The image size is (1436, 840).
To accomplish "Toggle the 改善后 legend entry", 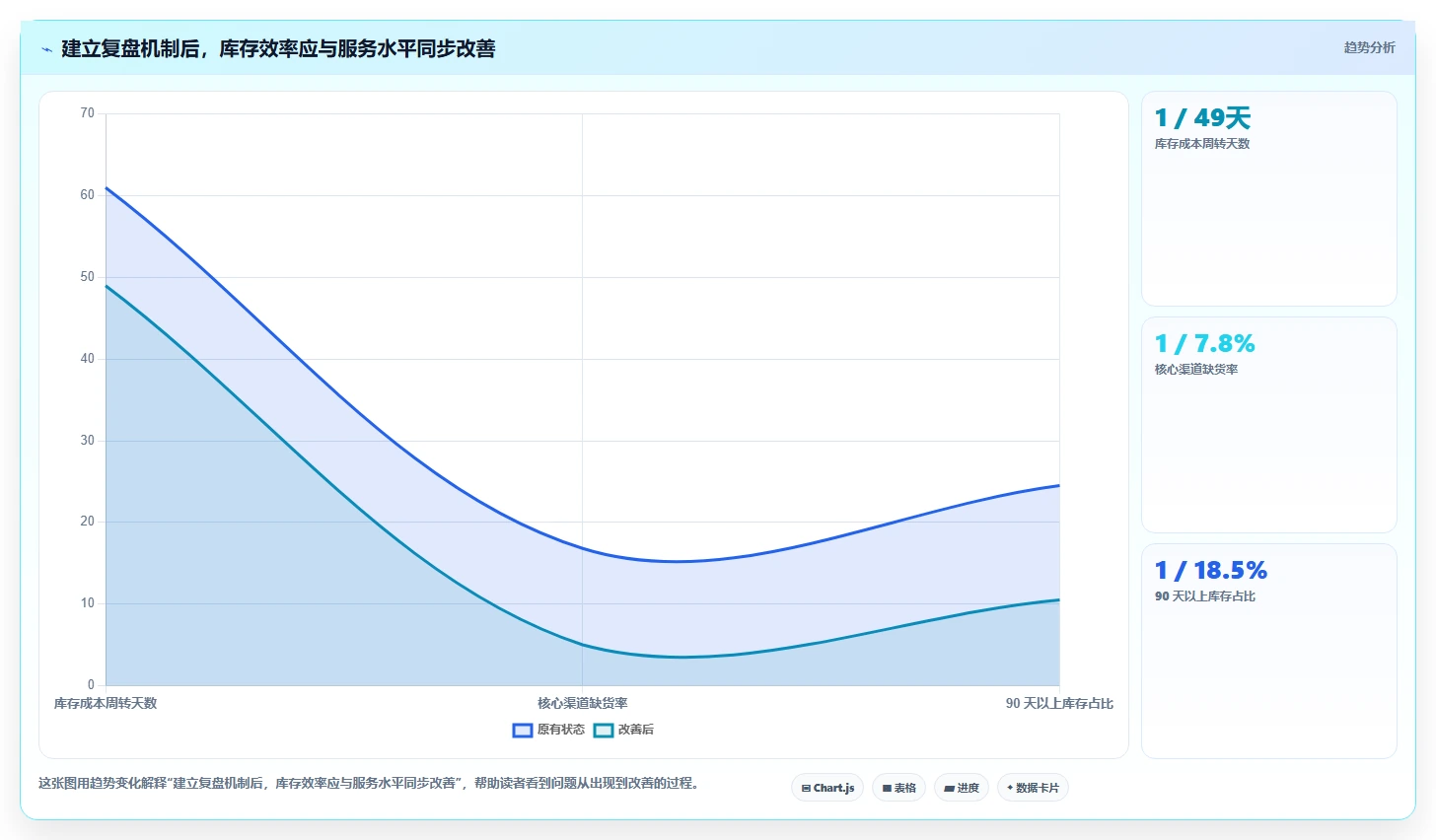I will [x=623, y=730].
